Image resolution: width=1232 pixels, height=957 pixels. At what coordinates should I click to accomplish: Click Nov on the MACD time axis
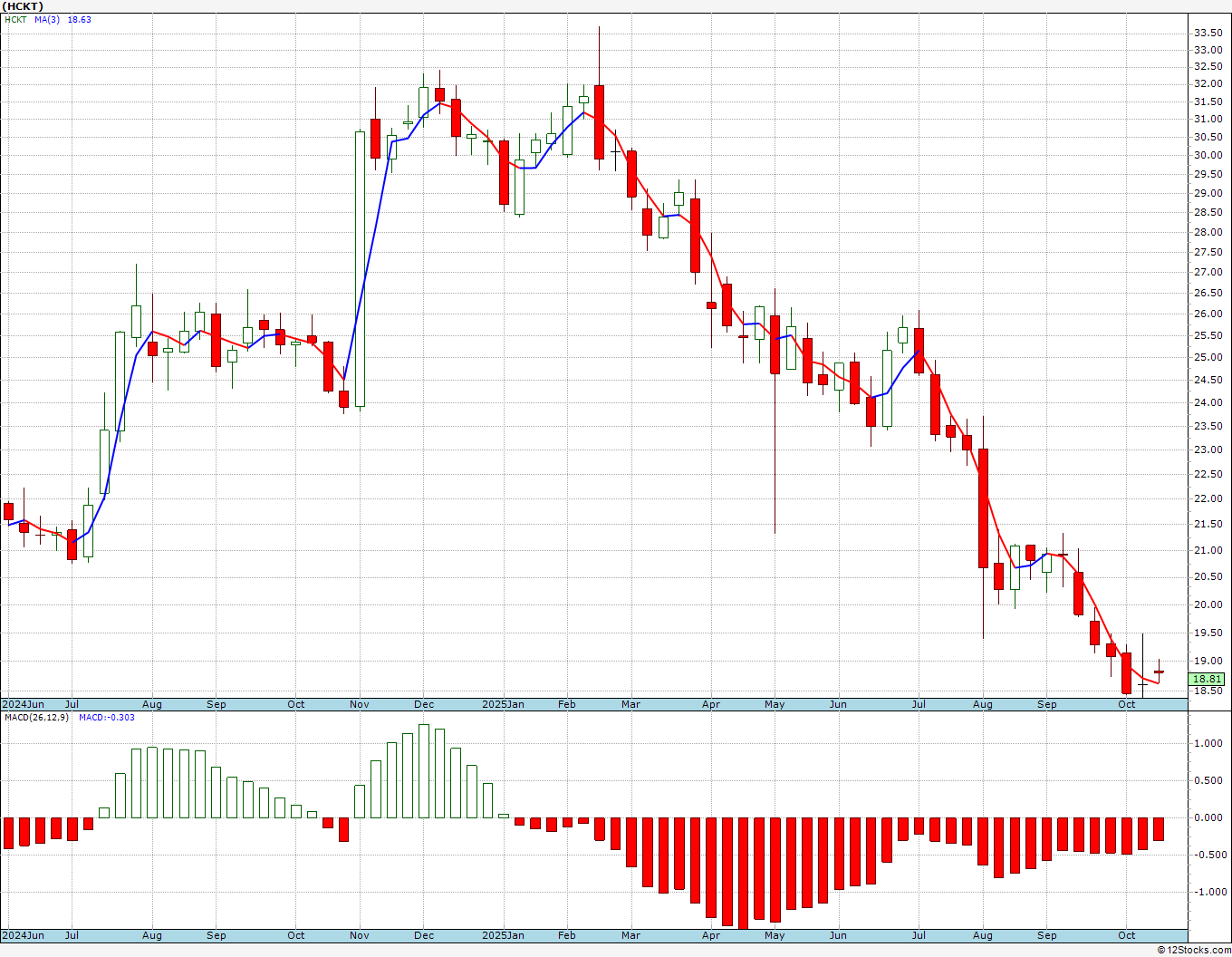[x=360, y=935]
